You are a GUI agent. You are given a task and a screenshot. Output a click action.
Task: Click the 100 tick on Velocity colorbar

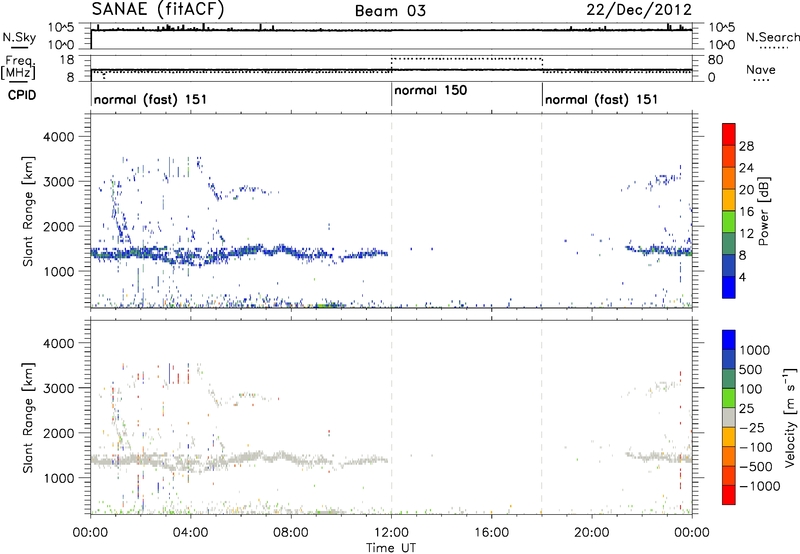click(x=751, y=389)
